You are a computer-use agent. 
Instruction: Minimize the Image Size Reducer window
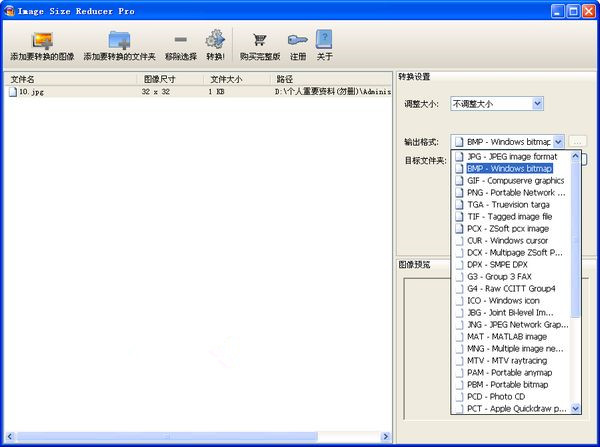tap(558, 11)
